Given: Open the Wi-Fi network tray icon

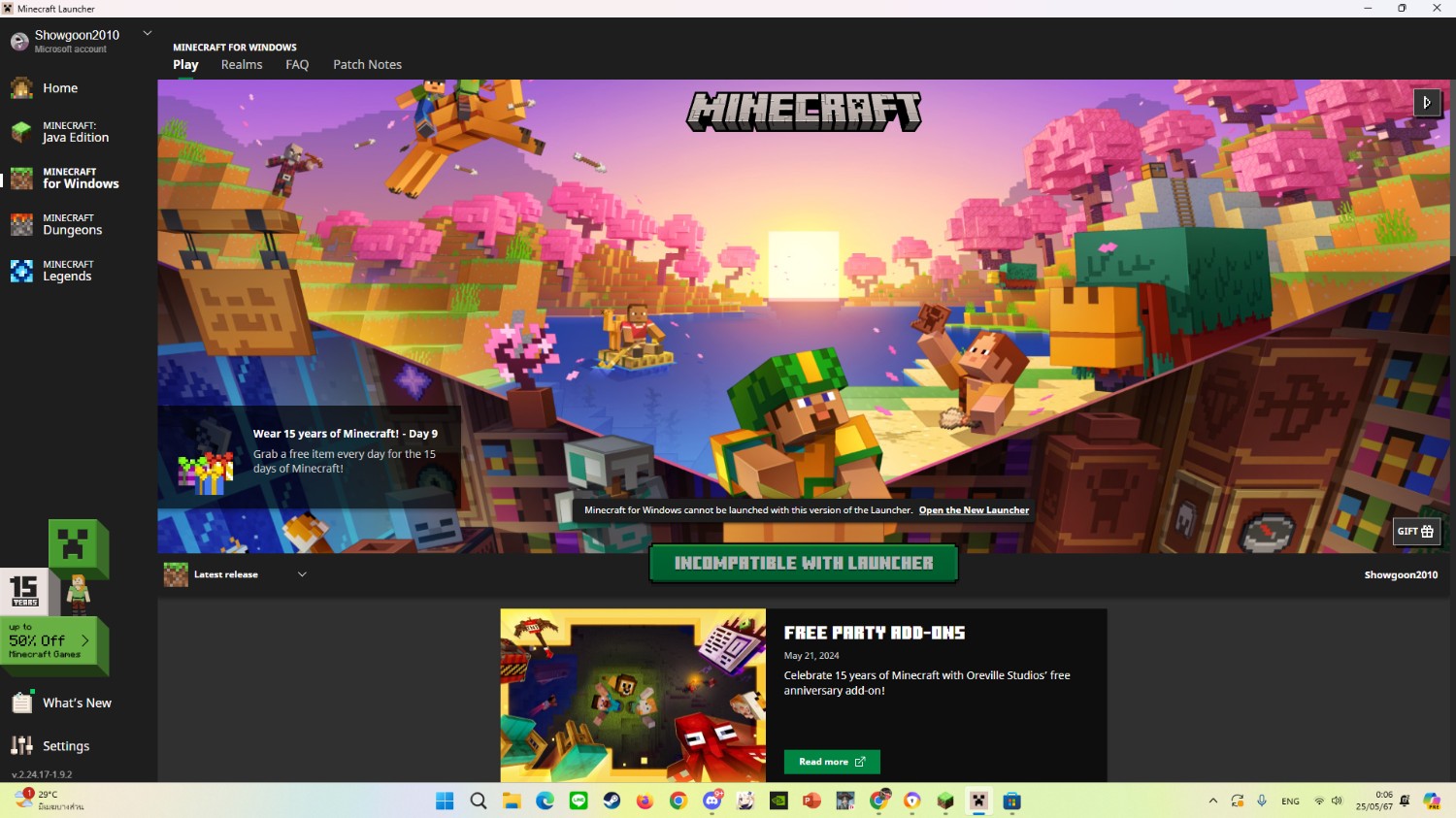Looking at the screenshot, I should tap(1319, 801).
